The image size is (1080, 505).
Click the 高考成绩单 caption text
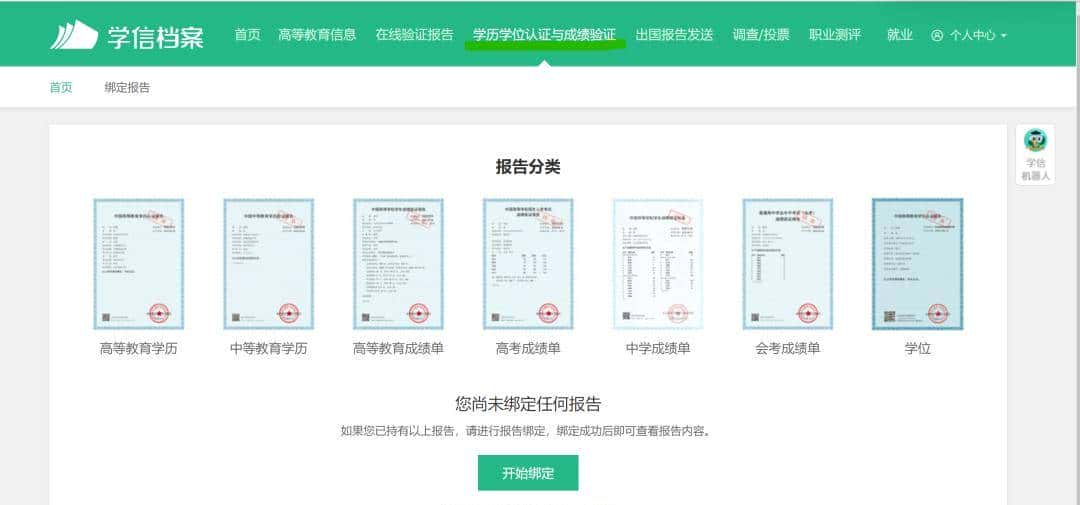[528, 349]
